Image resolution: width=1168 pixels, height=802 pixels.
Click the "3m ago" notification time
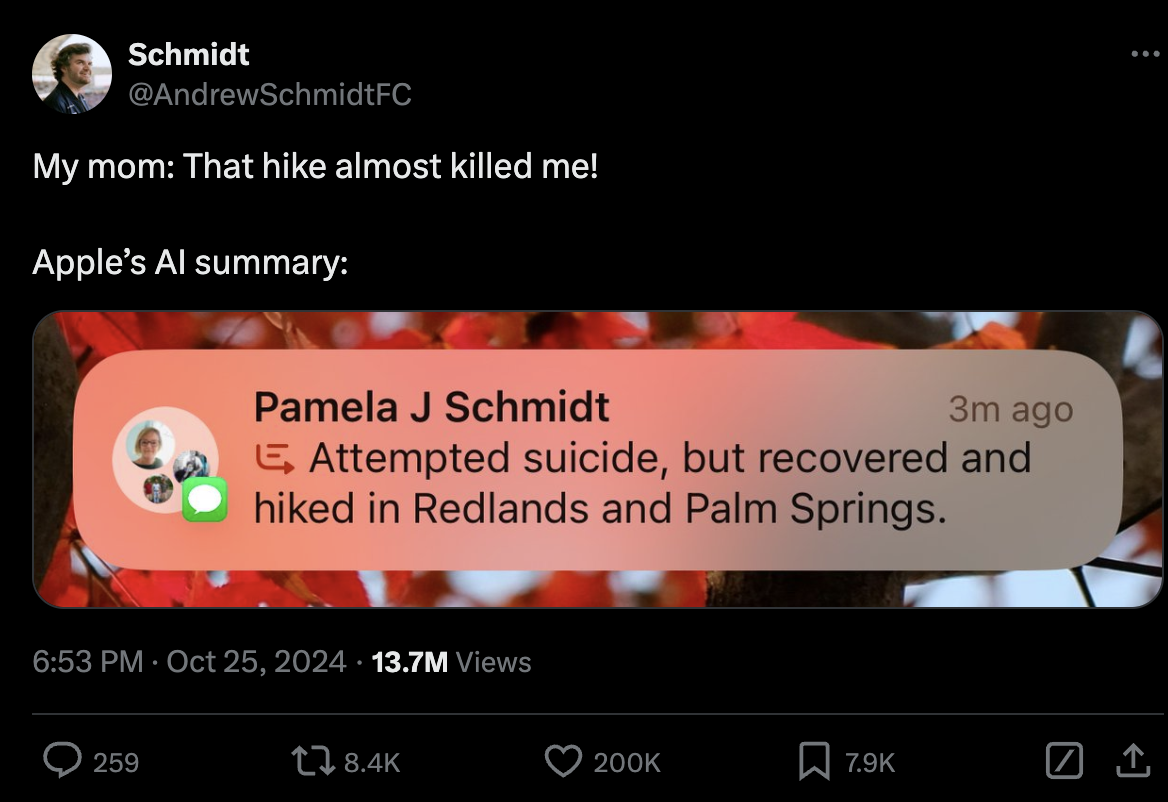point(1010,410)
